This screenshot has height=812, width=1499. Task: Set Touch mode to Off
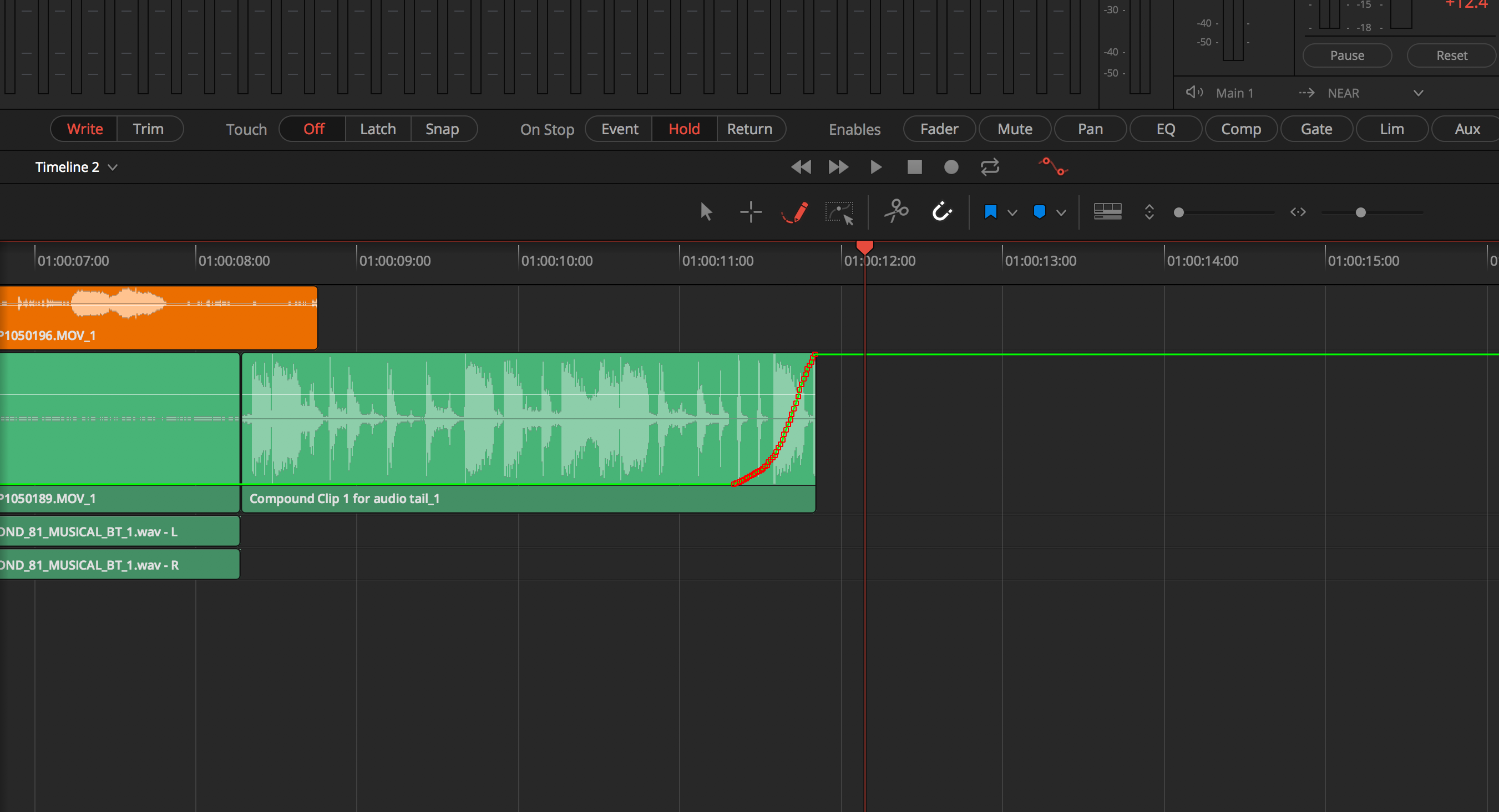click(313, 129)
